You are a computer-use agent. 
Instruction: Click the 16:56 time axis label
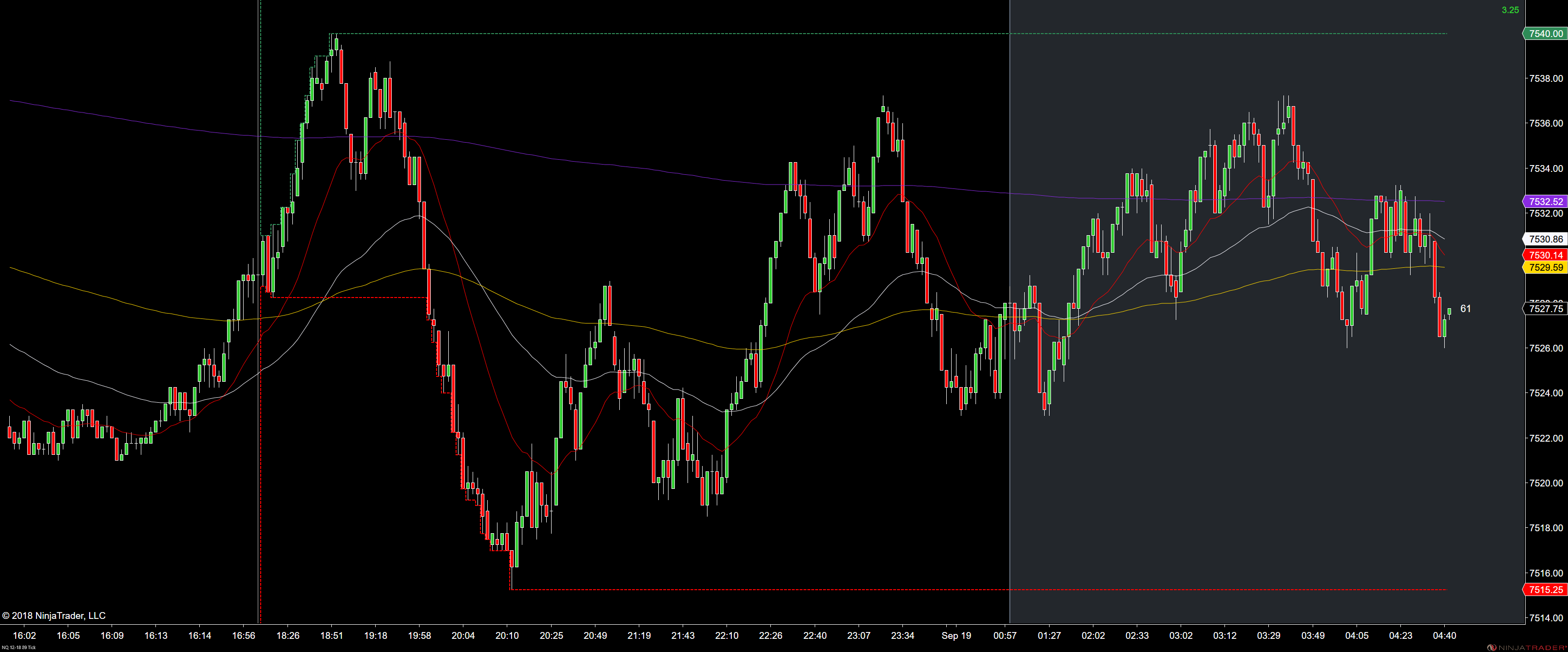(244, 635)
